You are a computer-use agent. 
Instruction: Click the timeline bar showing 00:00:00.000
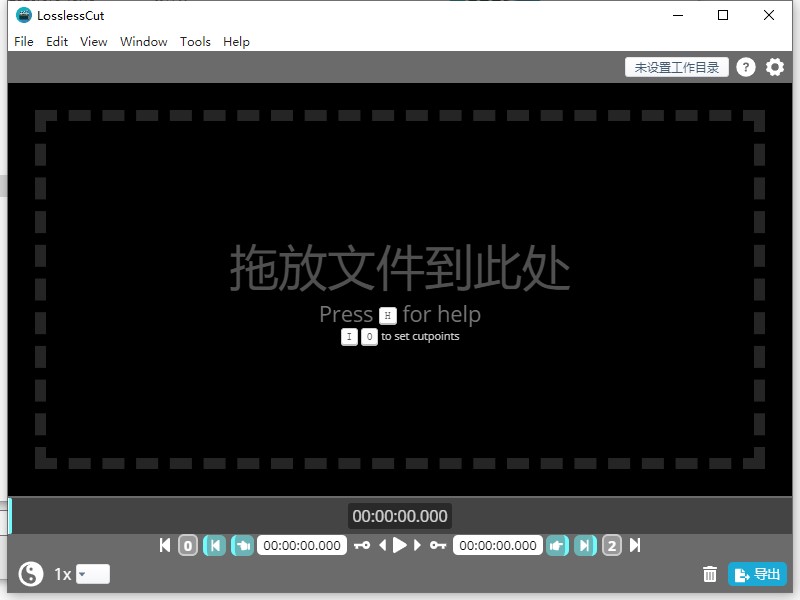coord(399,517)
